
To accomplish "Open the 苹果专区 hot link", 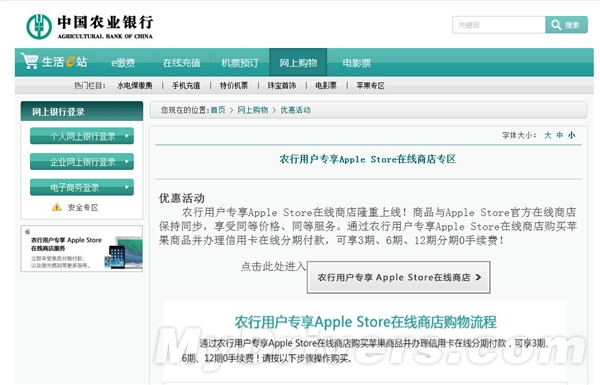I will click(x=370, y=85).
